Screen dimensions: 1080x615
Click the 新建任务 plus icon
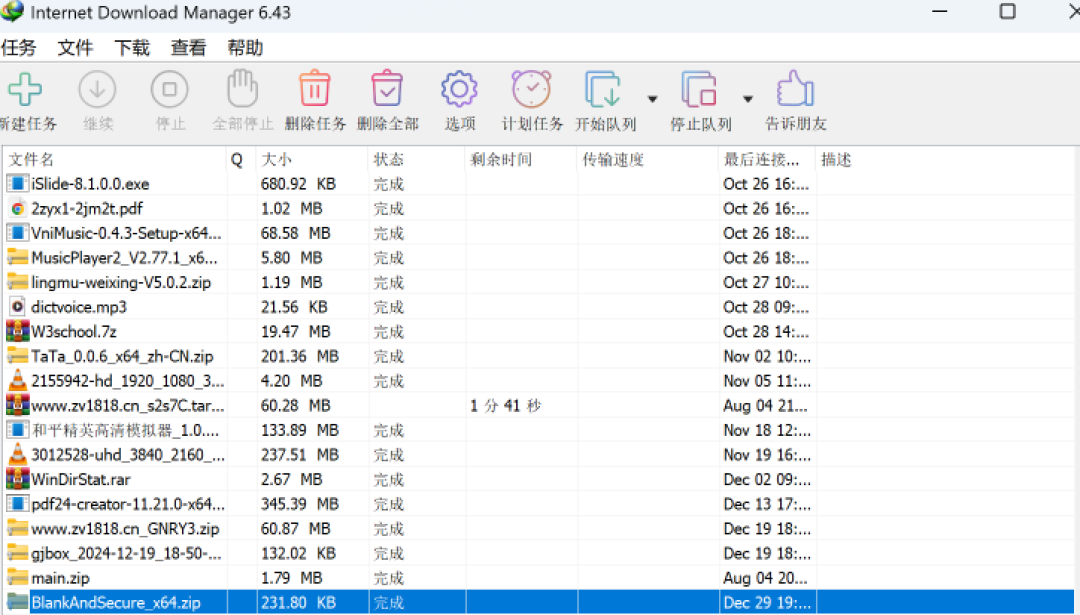pyautogui.click(x=25, y=89)
